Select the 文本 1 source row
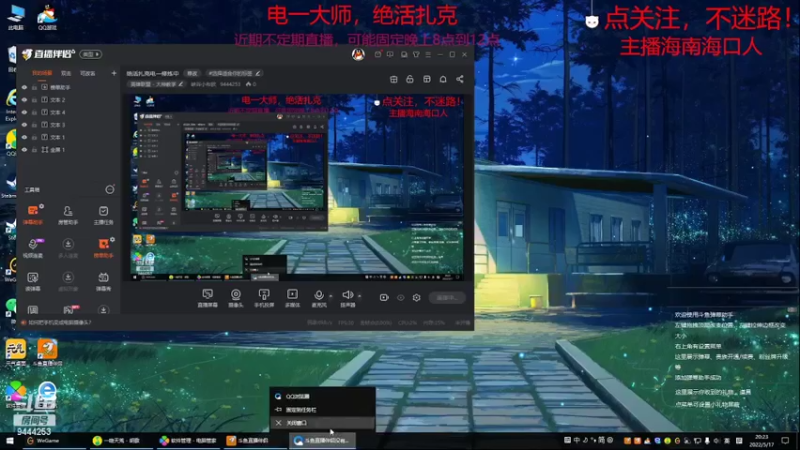The image size is (800, 450). 68,137
